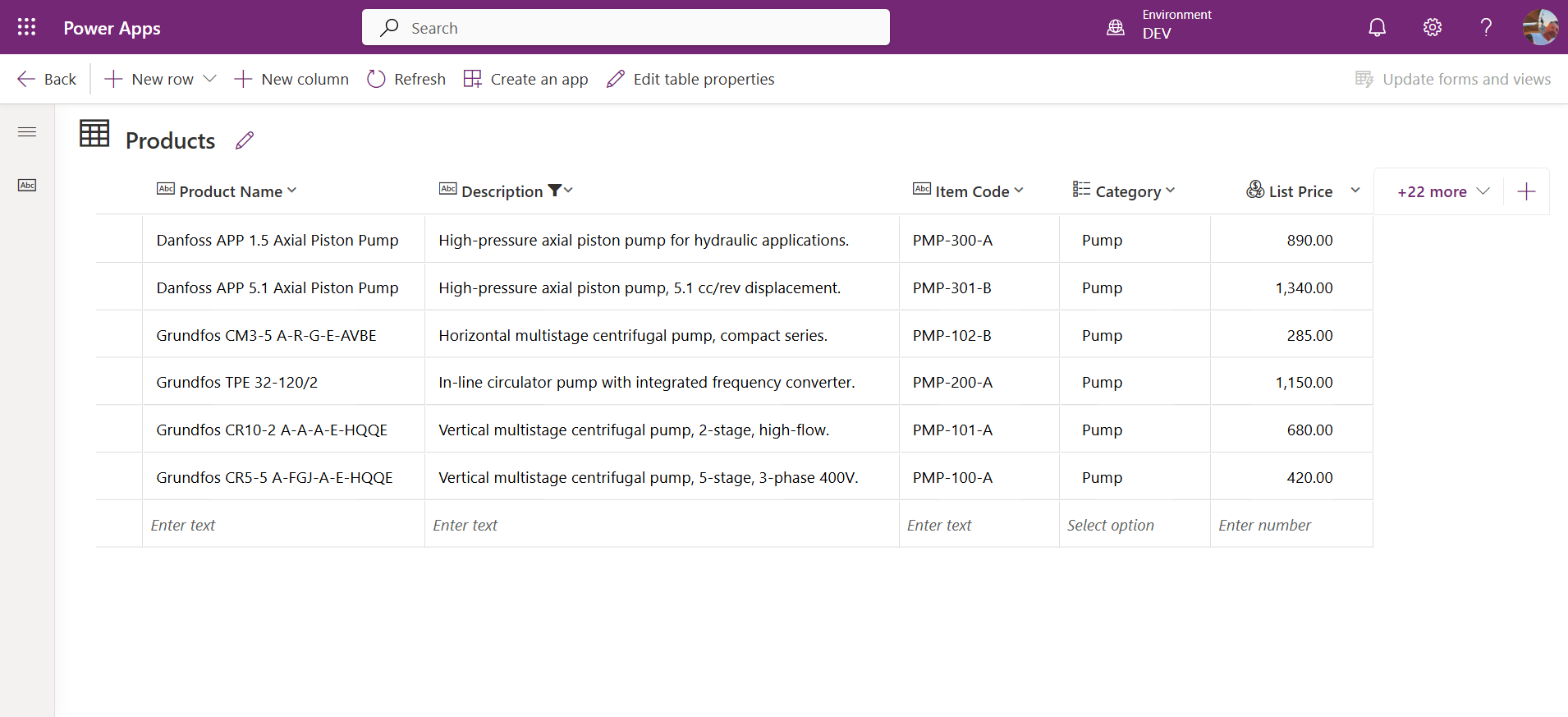
Task: Open the user profile avatar
Action: click(x=1540, y=27)
